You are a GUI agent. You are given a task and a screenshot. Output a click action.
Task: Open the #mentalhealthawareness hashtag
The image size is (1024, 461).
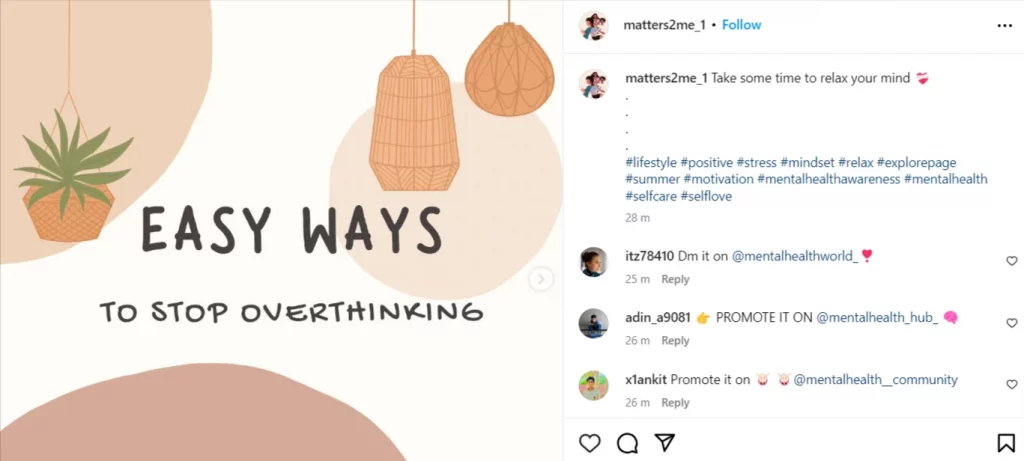click(829, 179)
